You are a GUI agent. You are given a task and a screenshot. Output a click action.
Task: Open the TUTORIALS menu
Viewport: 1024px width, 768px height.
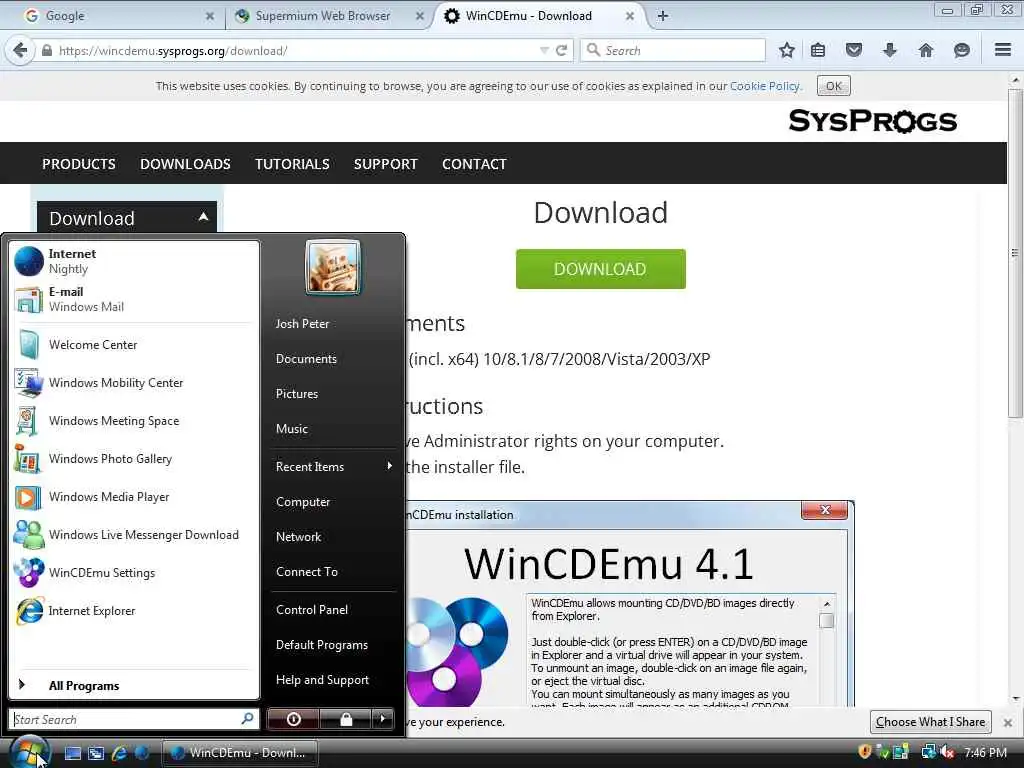(292, 164)
